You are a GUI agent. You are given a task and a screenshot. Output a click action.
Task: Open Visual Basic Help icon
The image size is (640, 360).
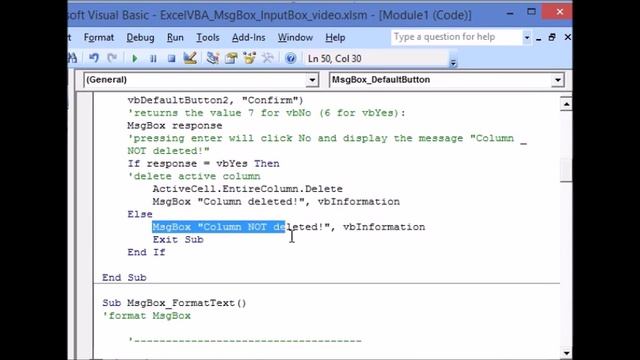pos(291,58)
